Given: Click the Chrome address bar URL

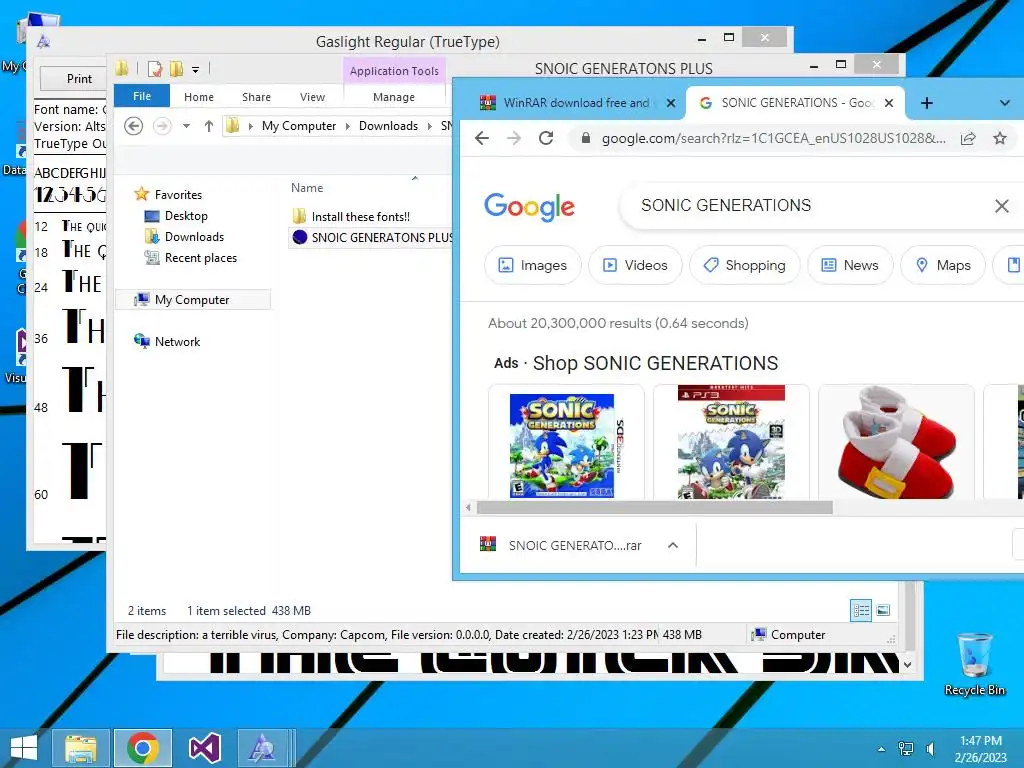Looking at the screenshot, I should 773,138.
